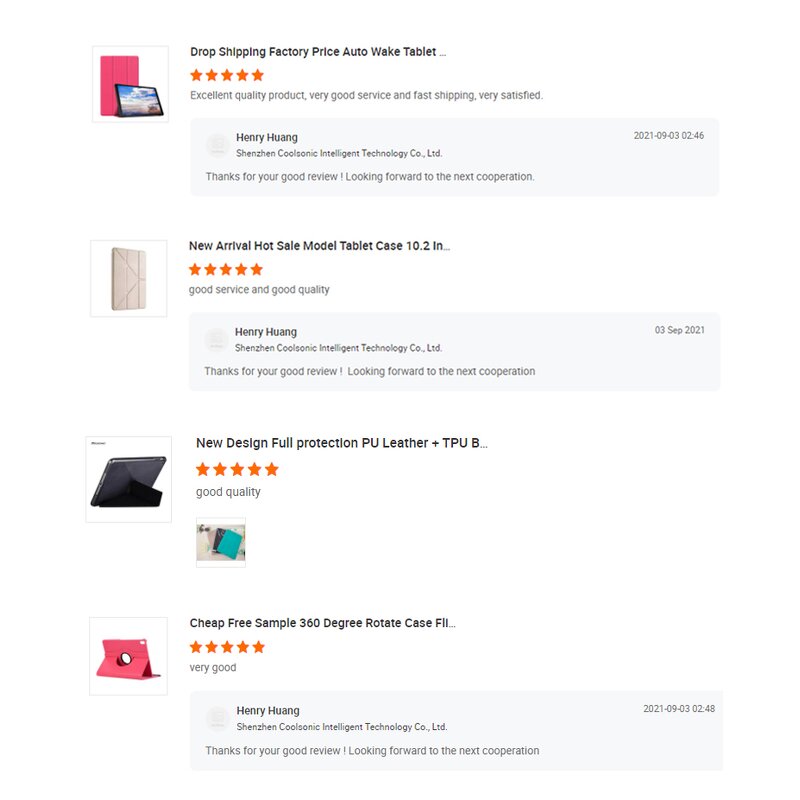Click Henry Huang's avatar in the first supplier reply
This screenshot has height=800, width=800.
tap(216, 144)
